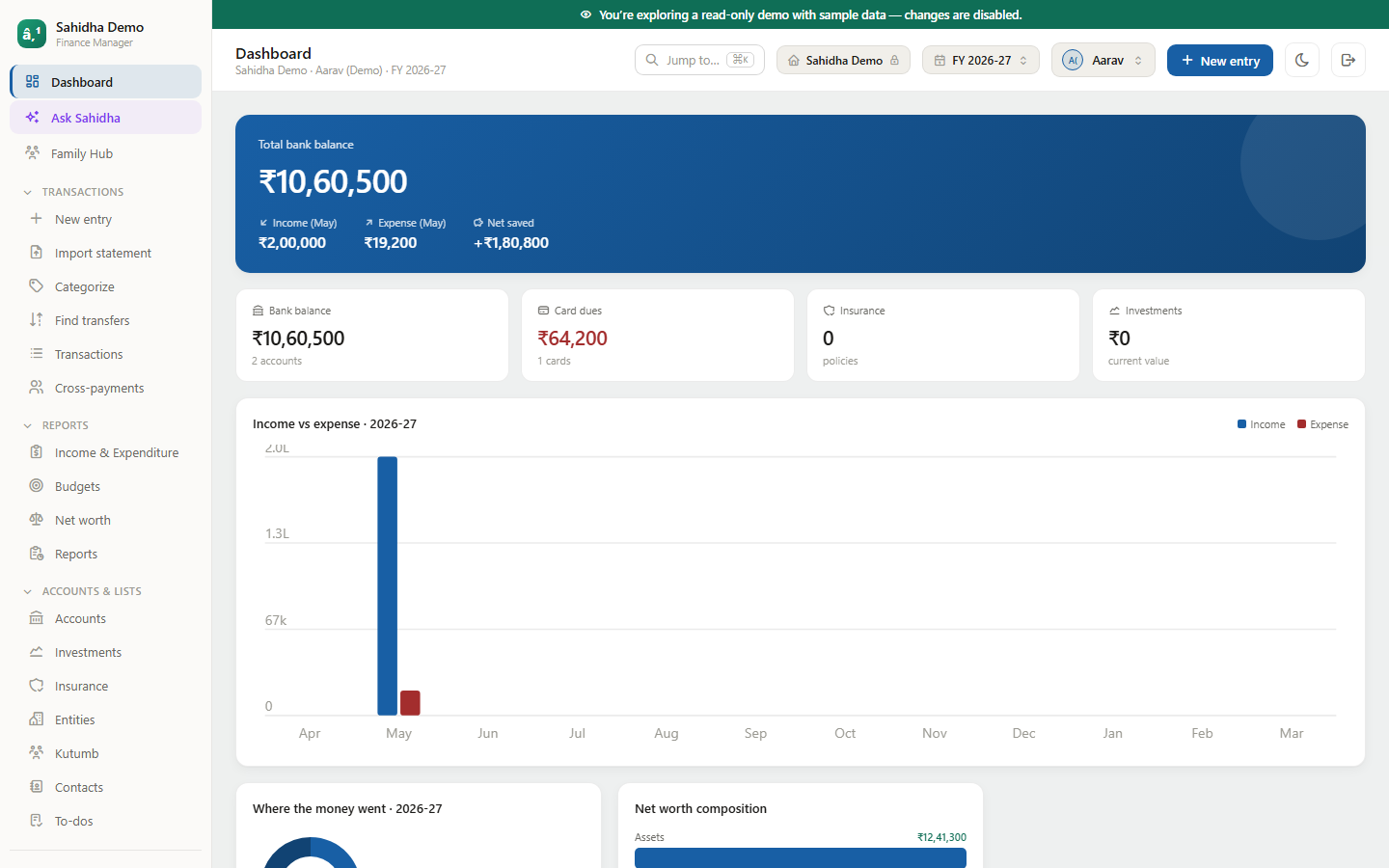Click the Kutumb family icon

[37, 753]
